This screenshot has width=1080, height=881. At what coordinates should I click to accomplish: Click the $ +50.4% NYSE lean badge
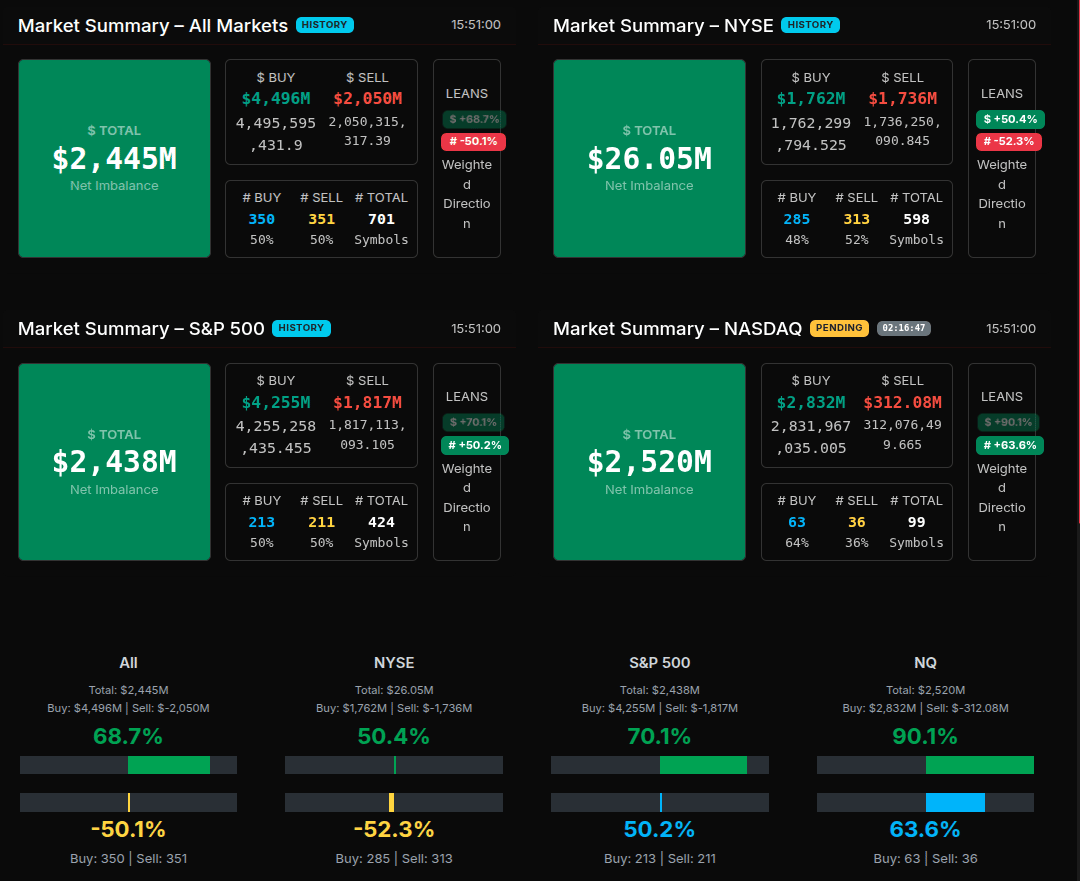1010,119
